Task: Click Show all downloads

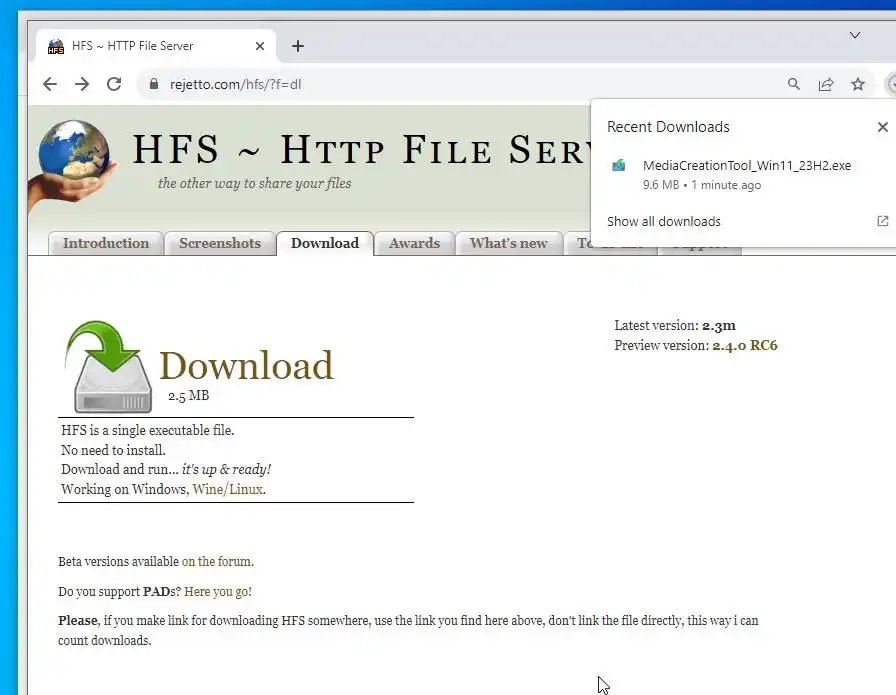Action: tap(663, 221)
